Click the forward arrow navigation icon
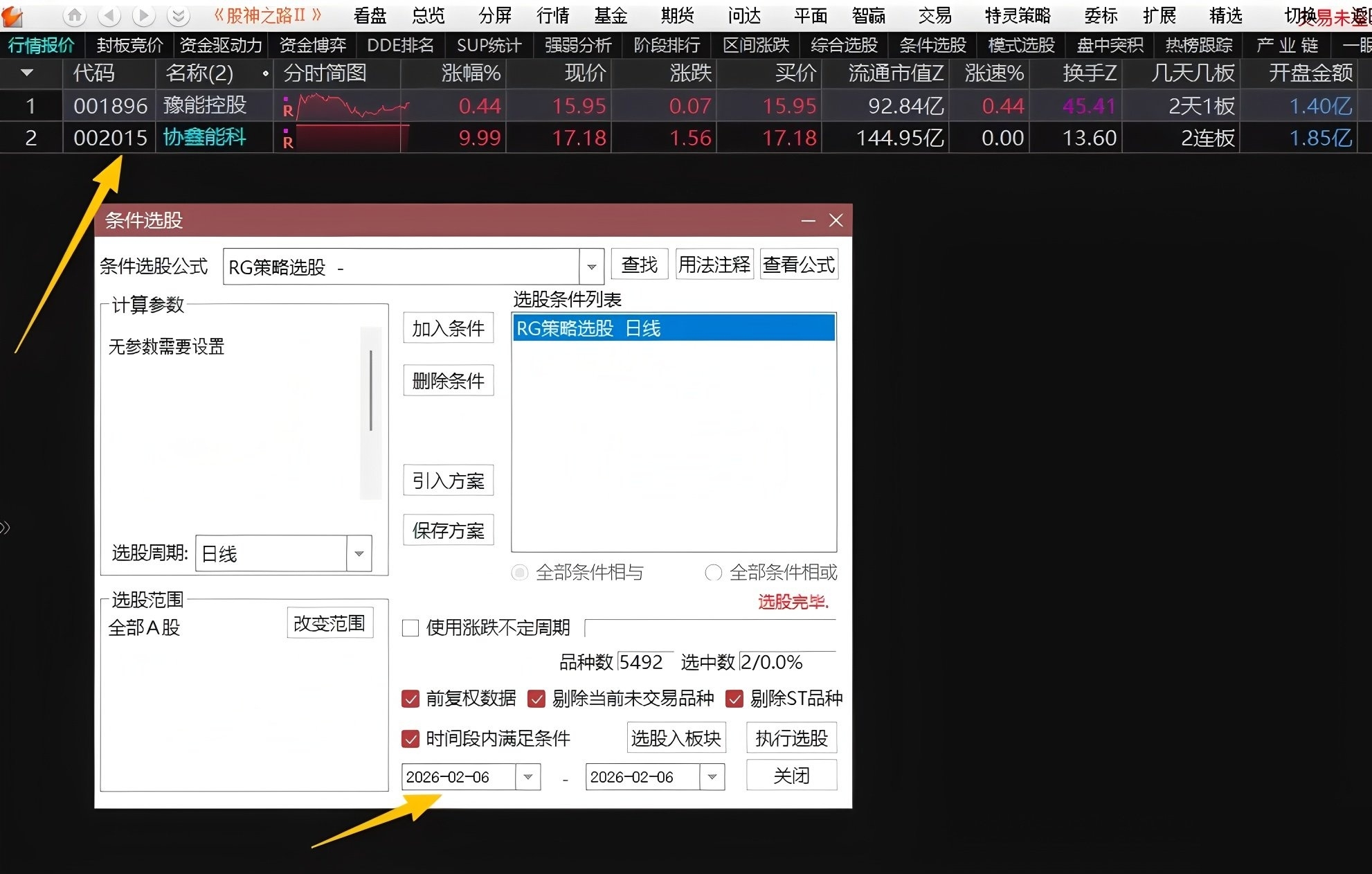 (x=144, y=15)
